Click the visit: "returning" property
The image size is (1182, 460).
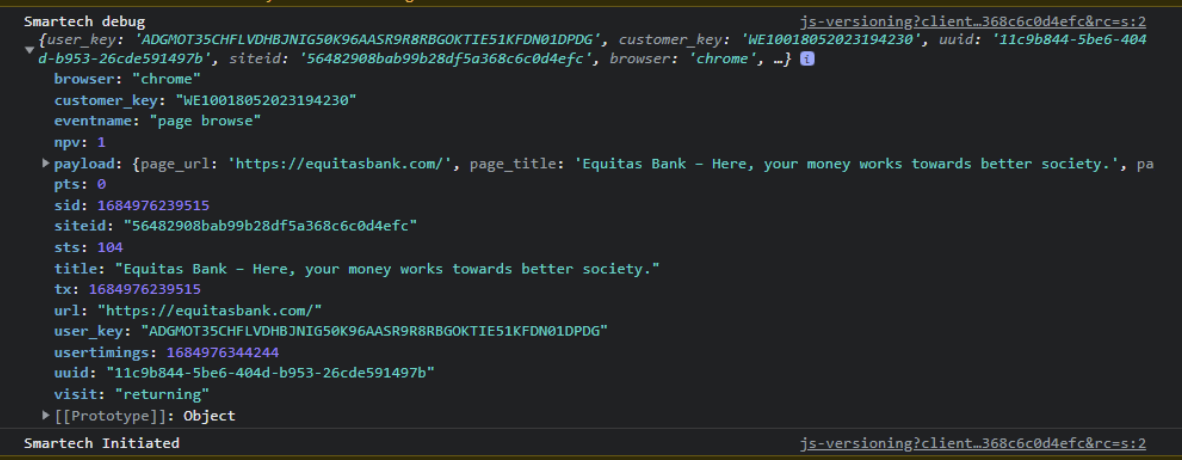tap(131, 394)
